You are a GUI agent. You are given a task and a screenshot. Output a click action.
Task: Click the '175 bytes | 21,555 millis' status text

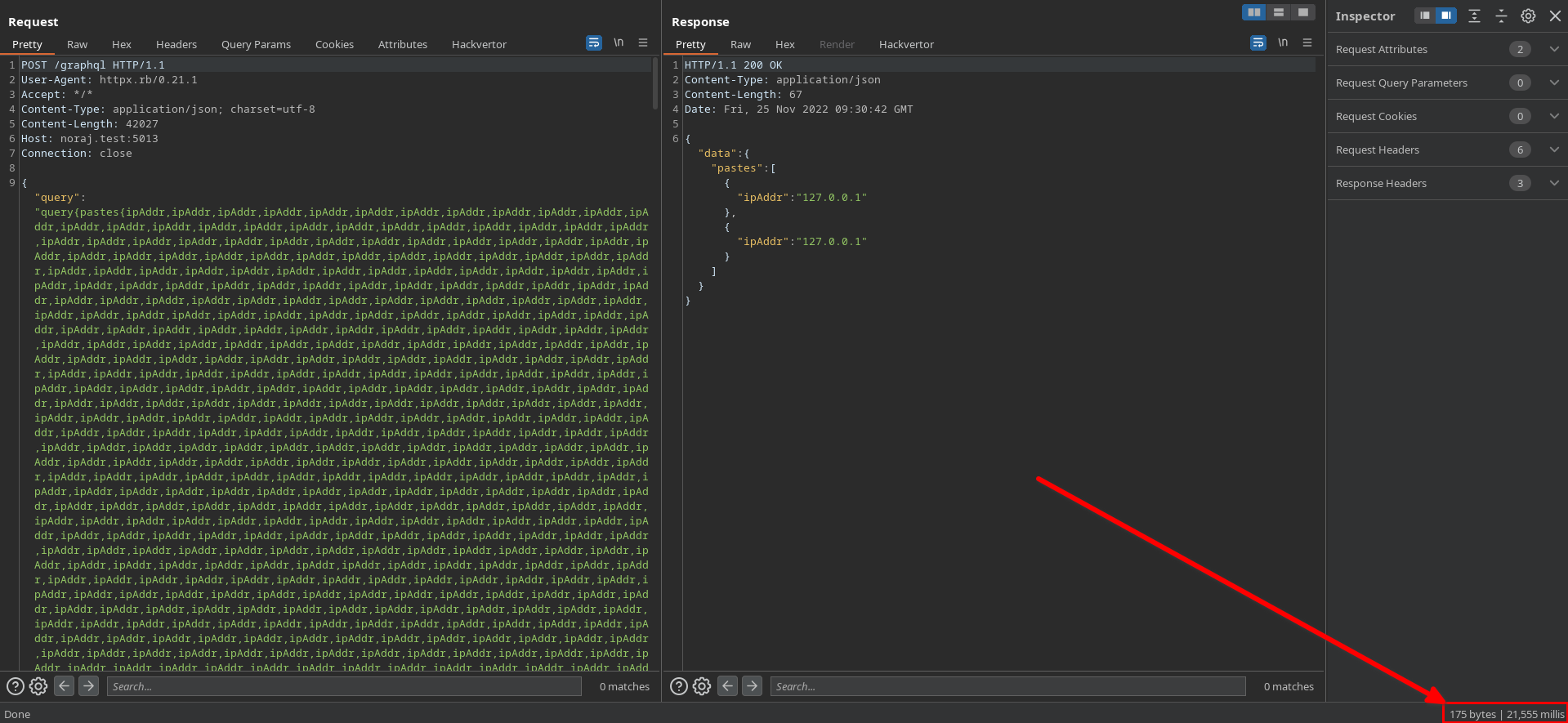1507,714
